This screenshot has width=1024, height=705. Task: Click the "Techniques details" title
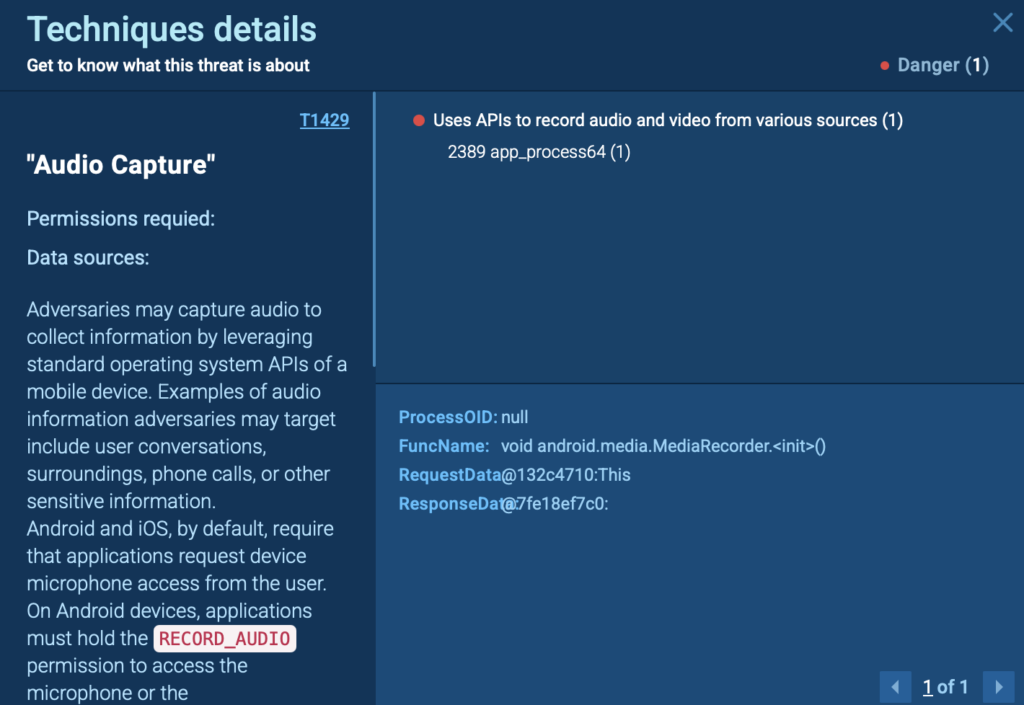(172, 29)
